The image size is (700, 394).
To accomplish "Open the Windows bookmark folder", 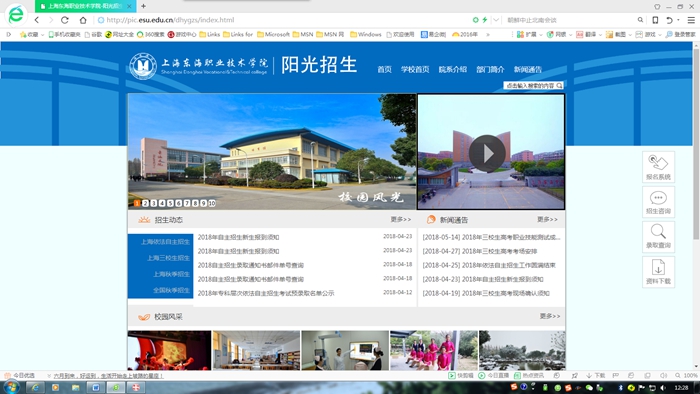I will click(366, 34).
